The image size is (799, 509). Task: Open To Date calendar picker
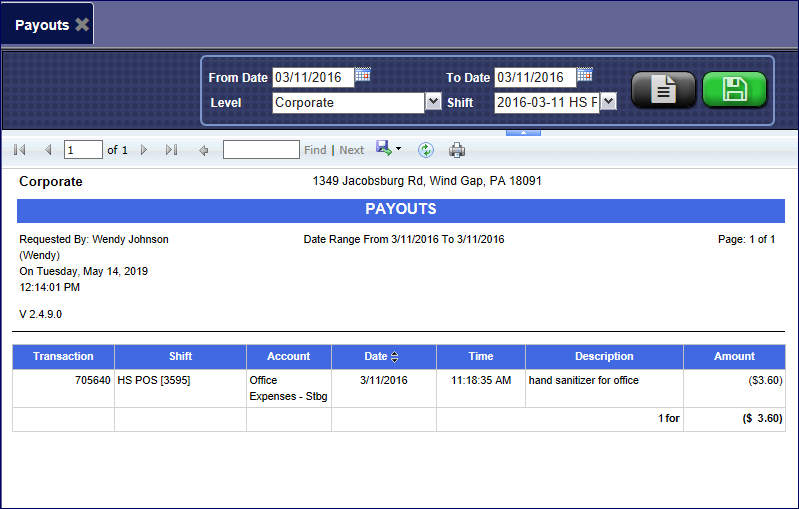(x=585, y=76)
